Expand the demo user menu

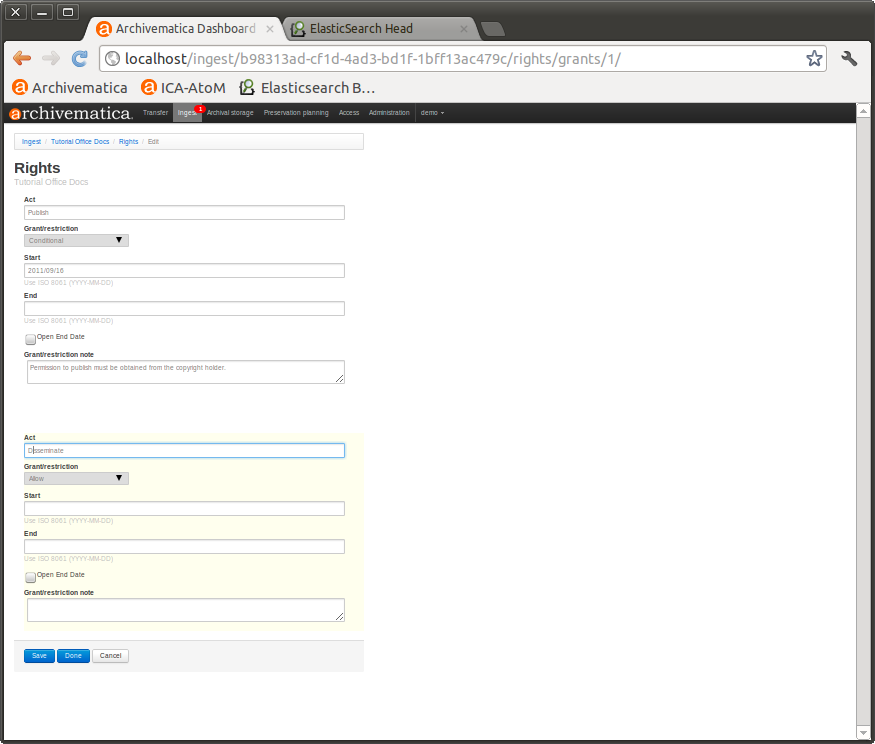coord(432,113)
